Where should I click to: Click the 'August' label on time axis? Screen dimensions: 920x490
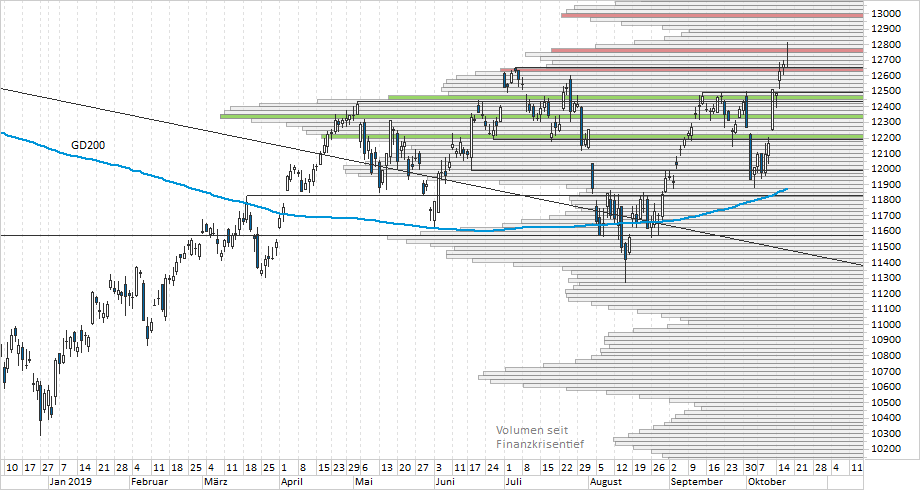(608, 481)
